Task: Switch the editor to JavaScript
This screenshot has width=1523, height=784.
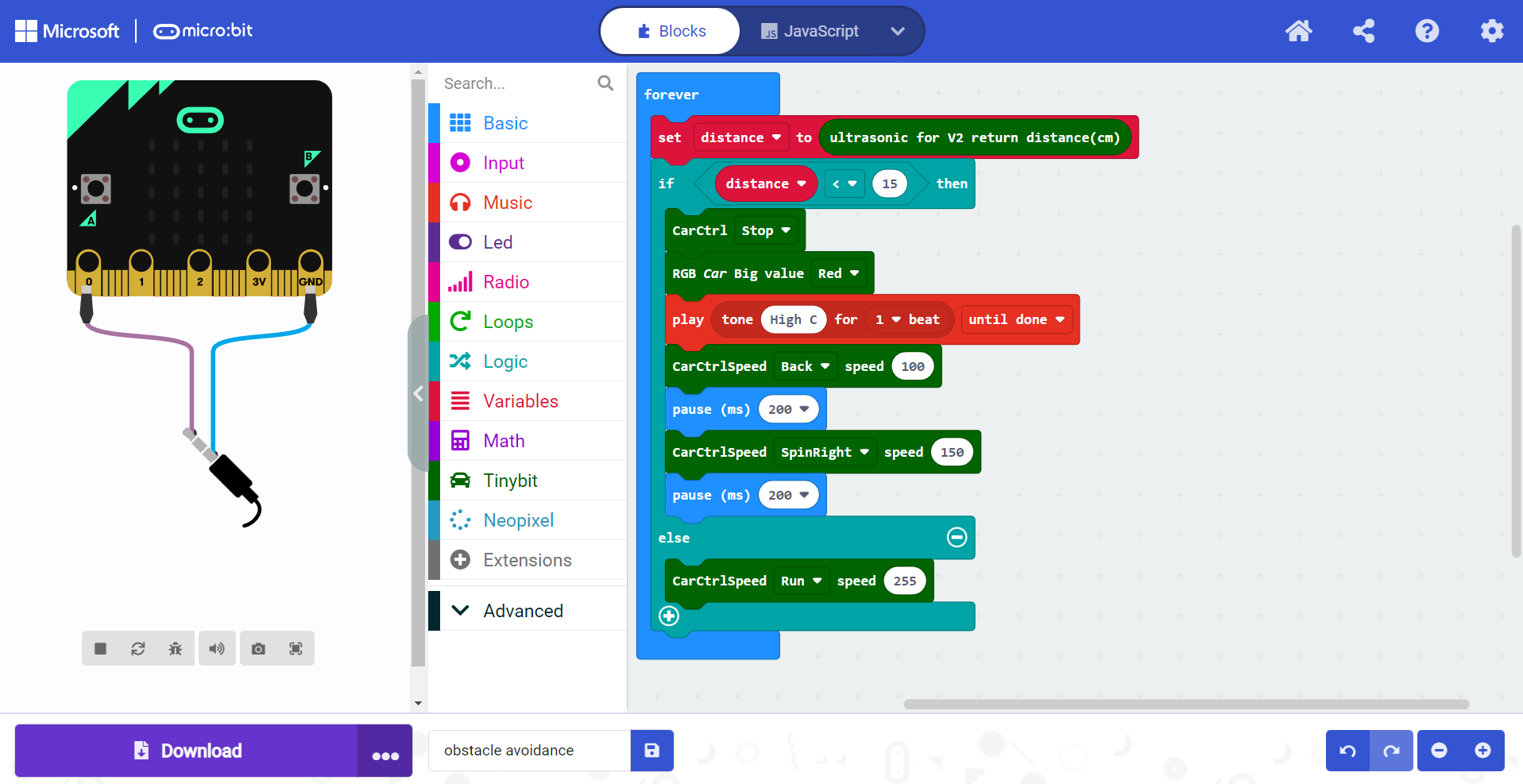Action: 810,31
